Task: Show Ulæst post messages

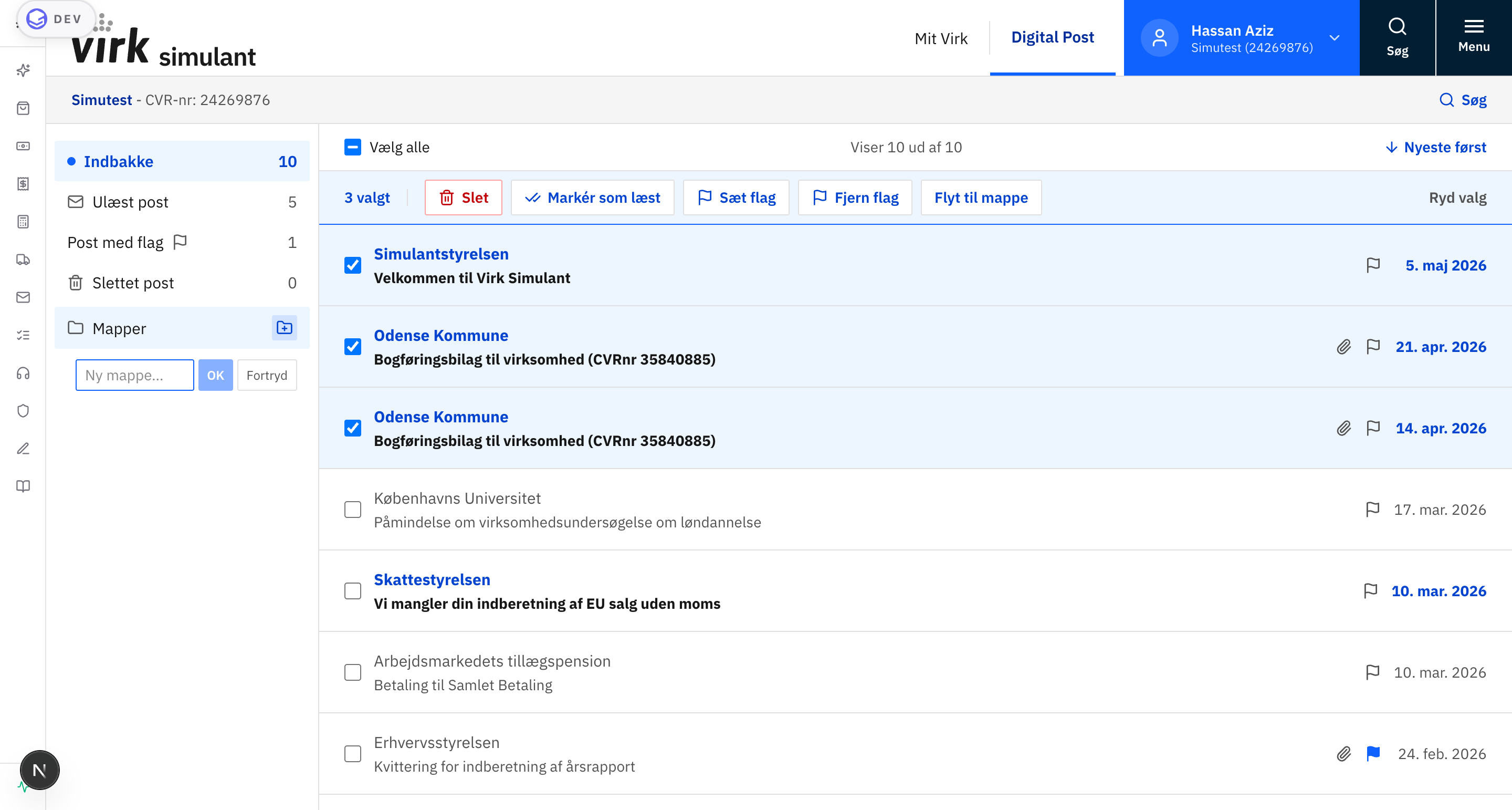Action: pyautogui.click(x=182, y=202)
